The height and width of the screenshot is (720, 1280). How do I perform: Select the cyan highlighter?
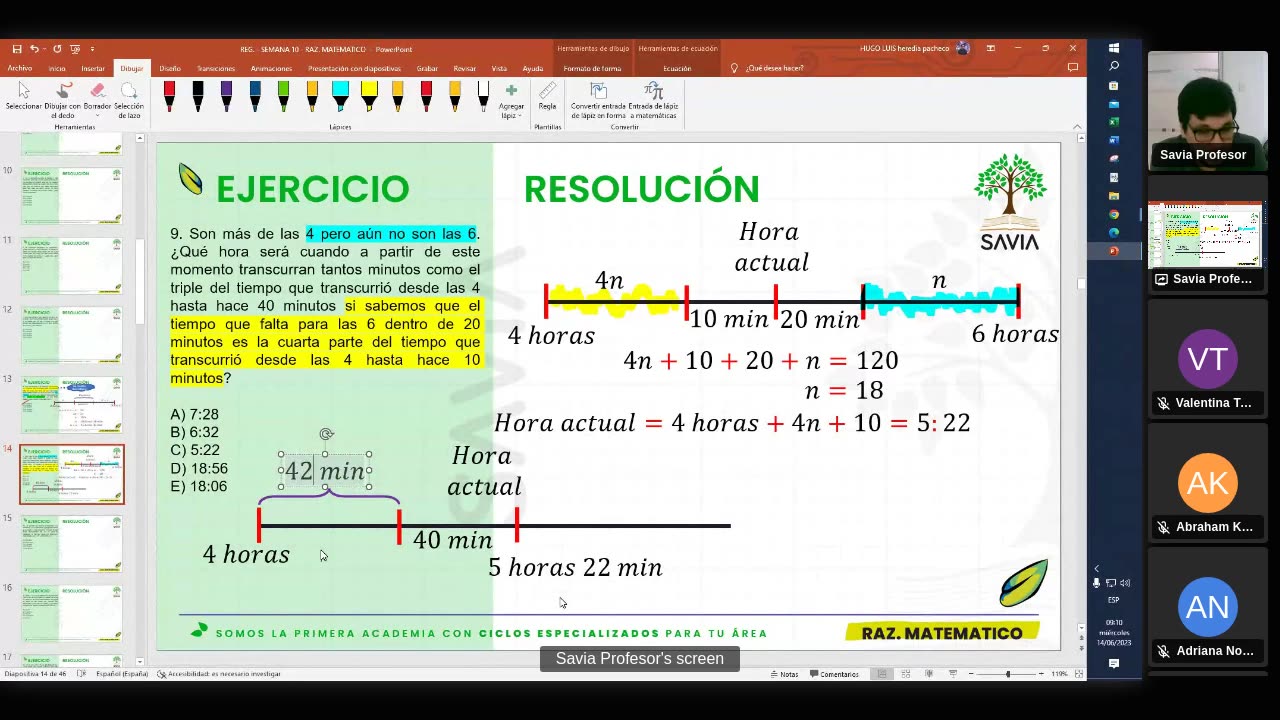click(x=340, y=96)
